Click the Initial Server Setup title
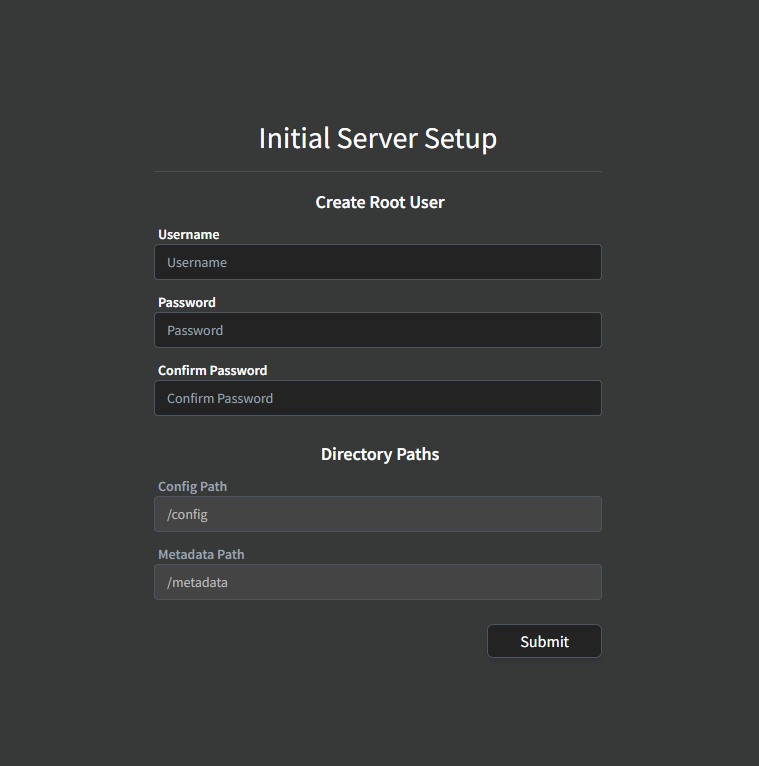Image resolution: width=759 pixels, height=766 pixels. pyautogui.click(x=377, y=138)
